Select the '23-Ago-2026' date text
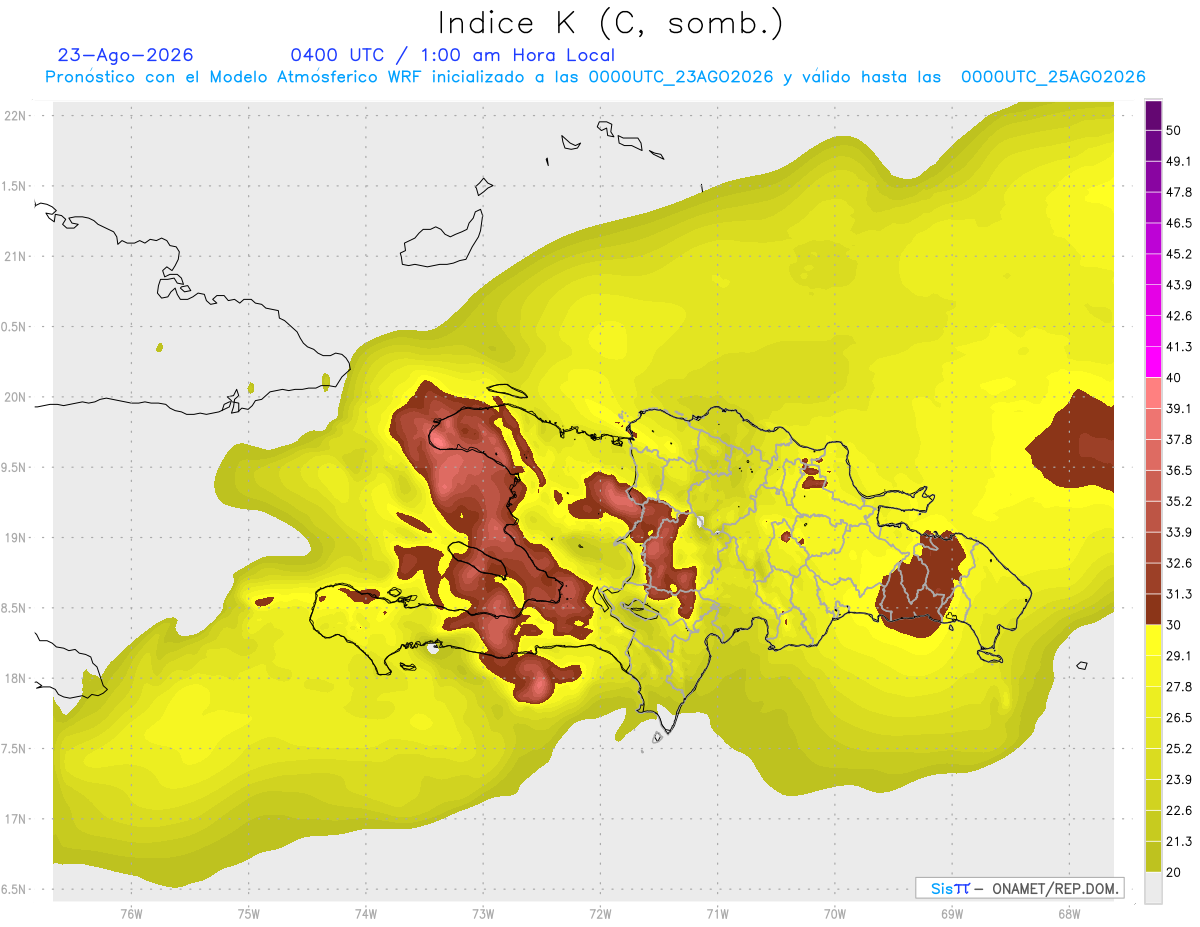 [126, 55]
